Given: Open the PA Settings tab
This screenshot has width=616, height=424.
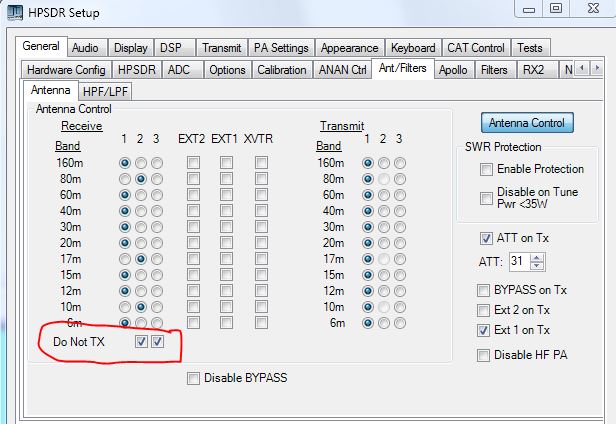Looking at the screenshot, I should [281, 48].
